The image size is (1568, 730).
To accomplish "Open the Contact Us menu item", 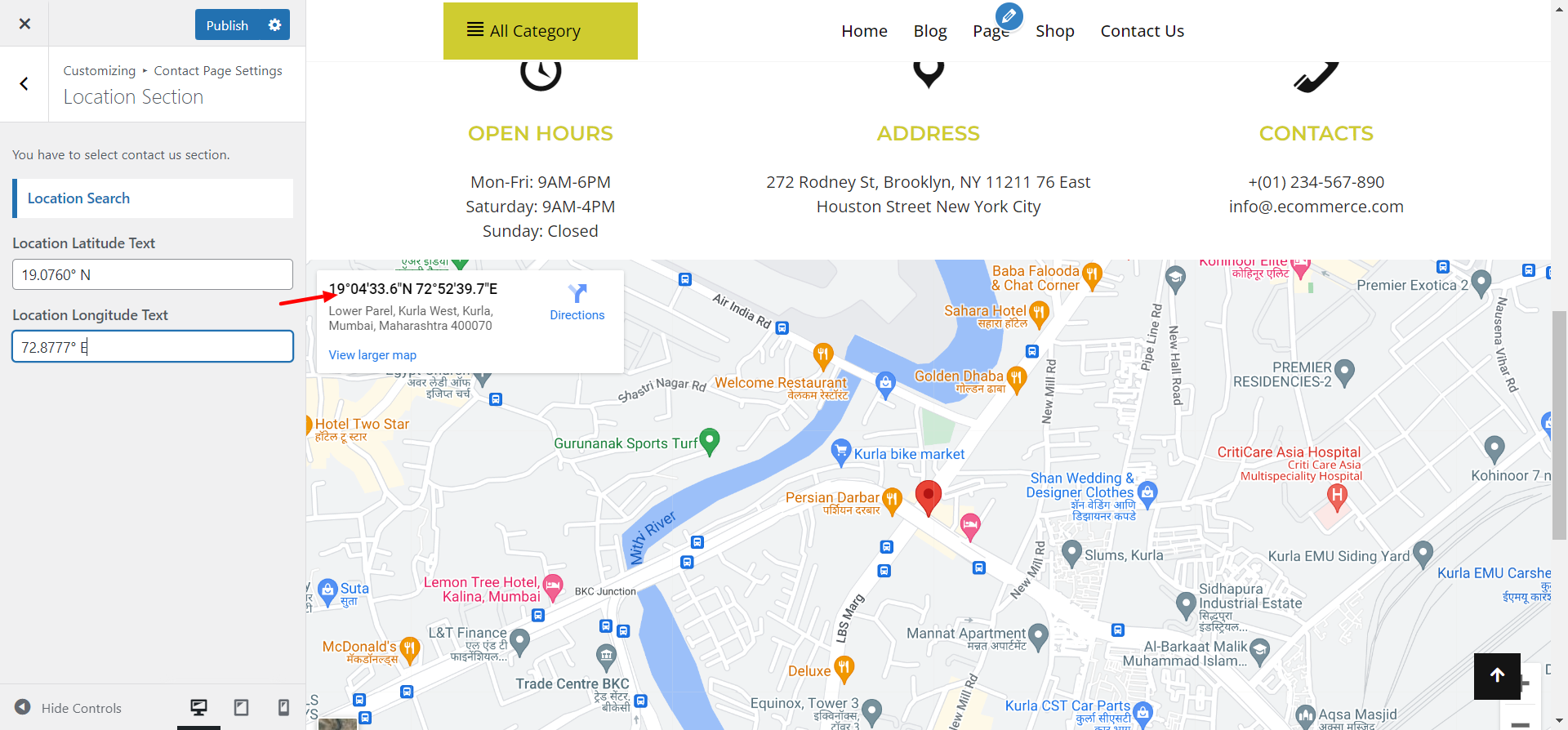I will point(1142,31).
